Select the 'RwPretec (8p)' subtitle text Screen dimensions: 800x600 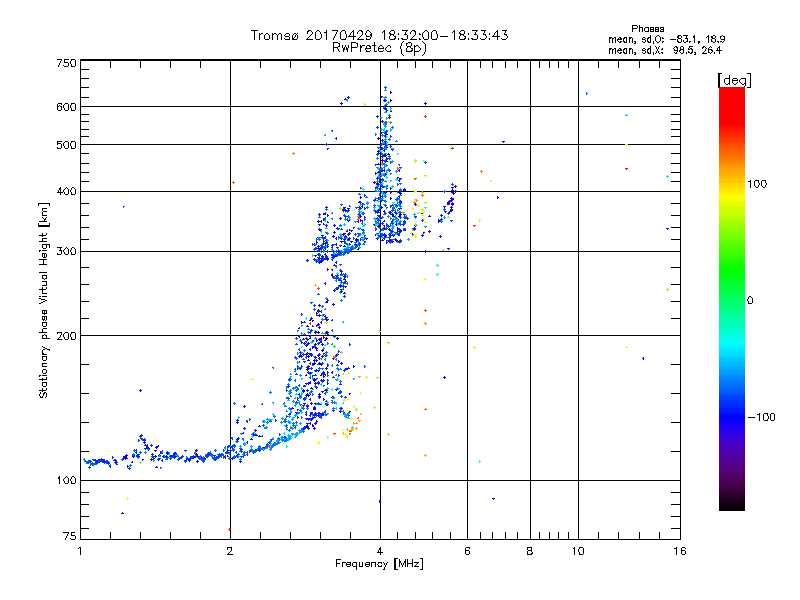(379, 48)
